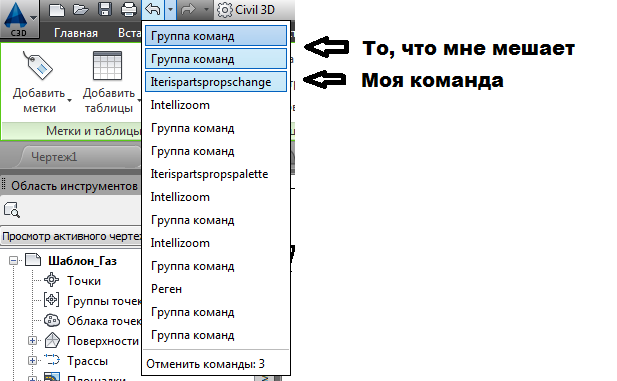Click the Область инструментов panel title bar
Viewport: 617px width, 381px height.
click(x=71, y=185)
